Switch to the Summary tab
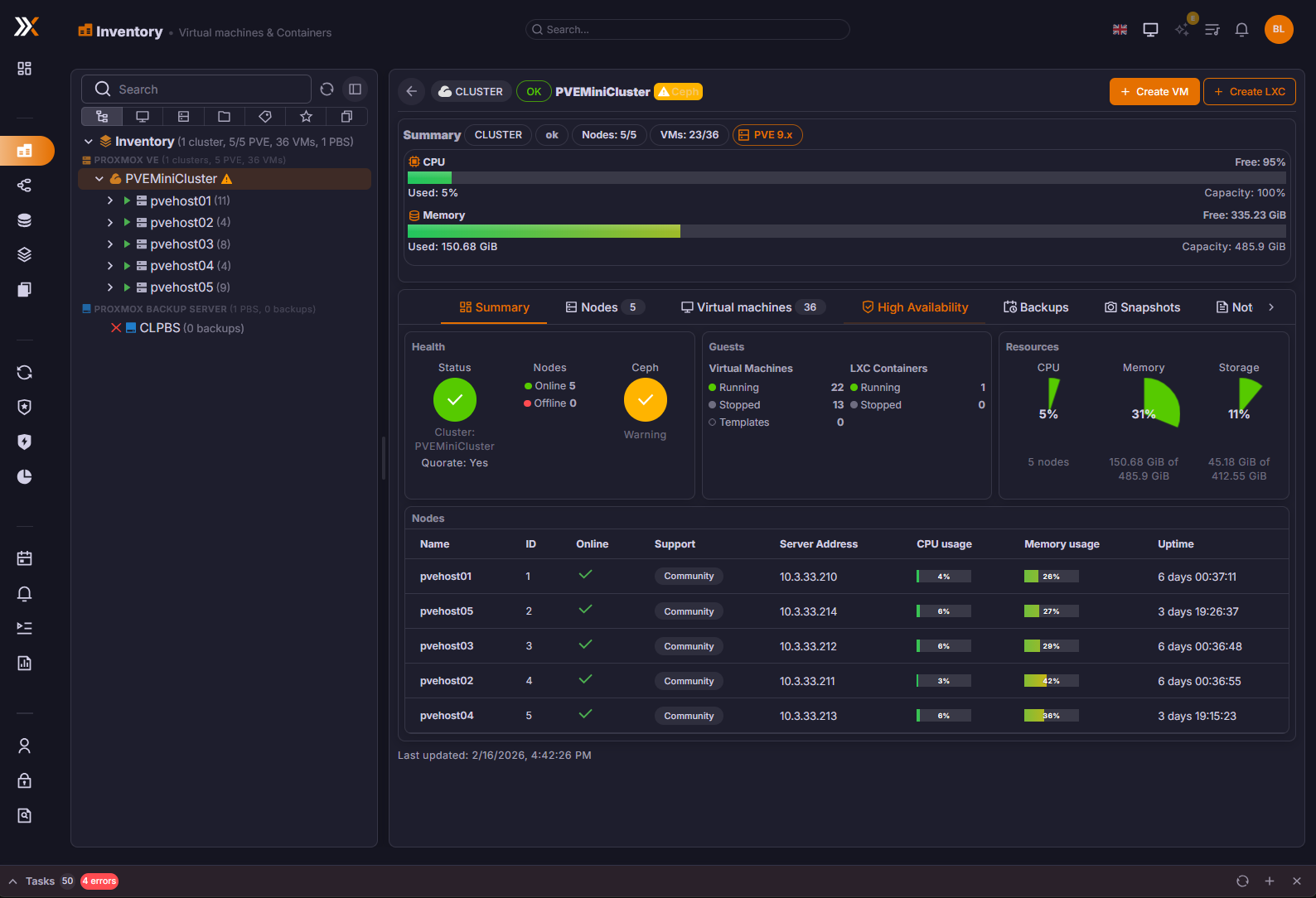 (x=495, y=307)
